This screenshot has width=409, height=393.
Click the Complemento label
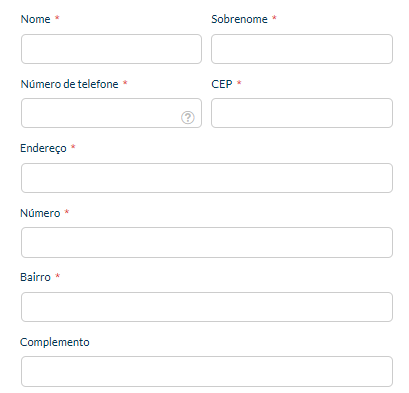click(55, 342)
